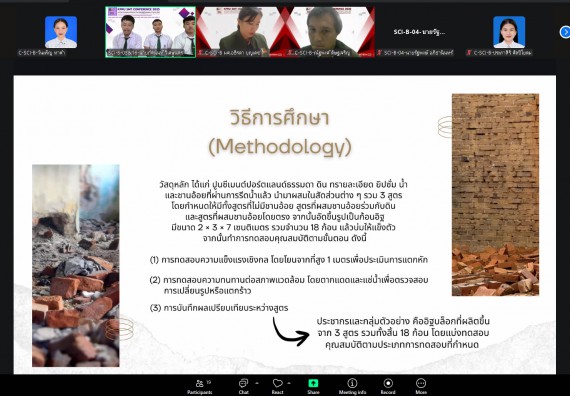
Task: Open the React heart menu
Action: point(277,386)
